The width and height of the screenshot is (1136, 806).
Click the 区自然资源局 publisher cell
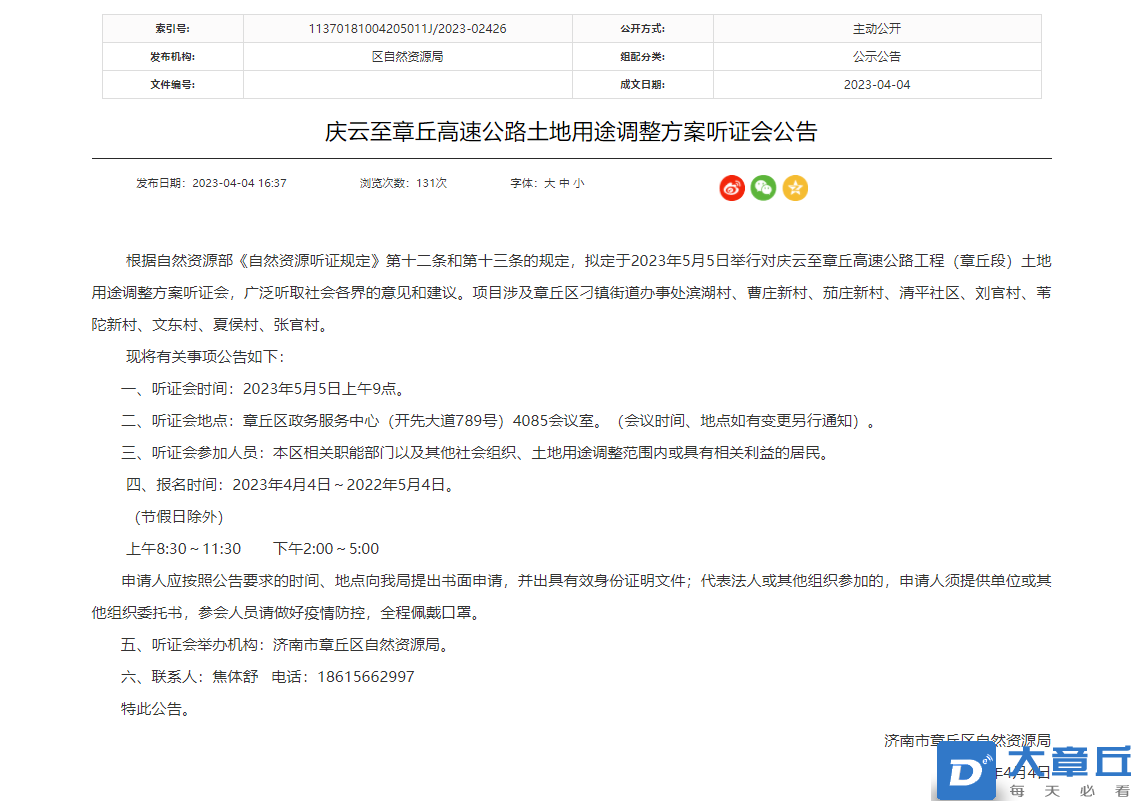(407, 56)
